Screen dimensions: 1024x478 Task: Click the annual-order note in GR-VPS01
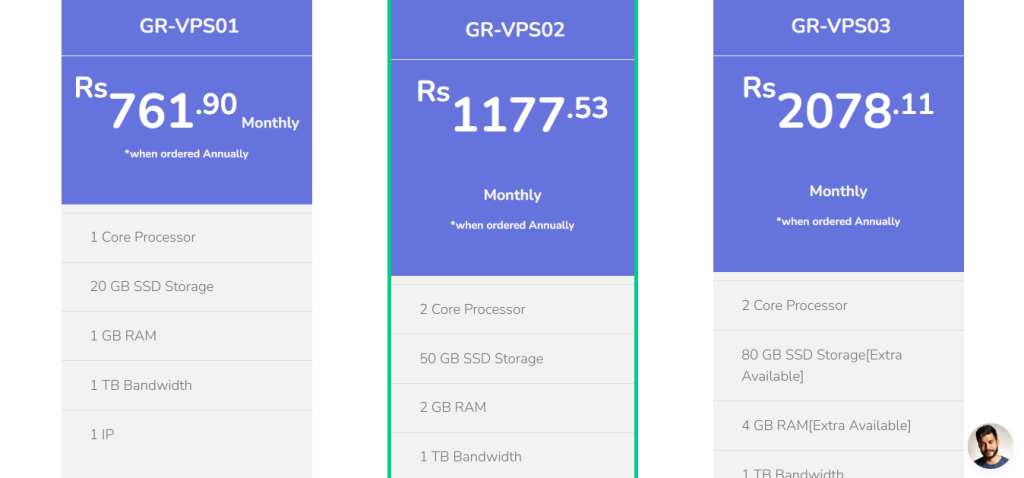(187, 154)
